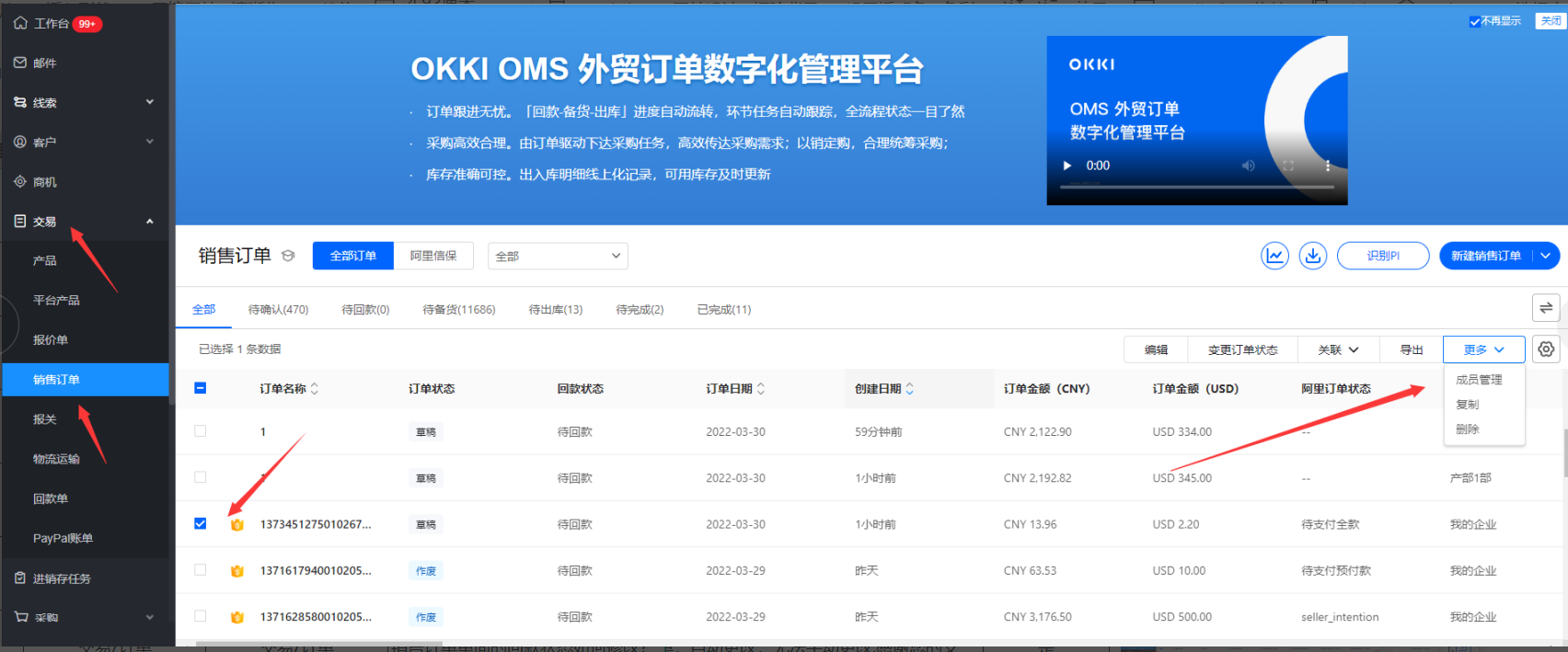Click the Alibaba icon on order 1373451275010267
The width and height of the screenshot is (1568, 652).
click(x=237, y=524)
